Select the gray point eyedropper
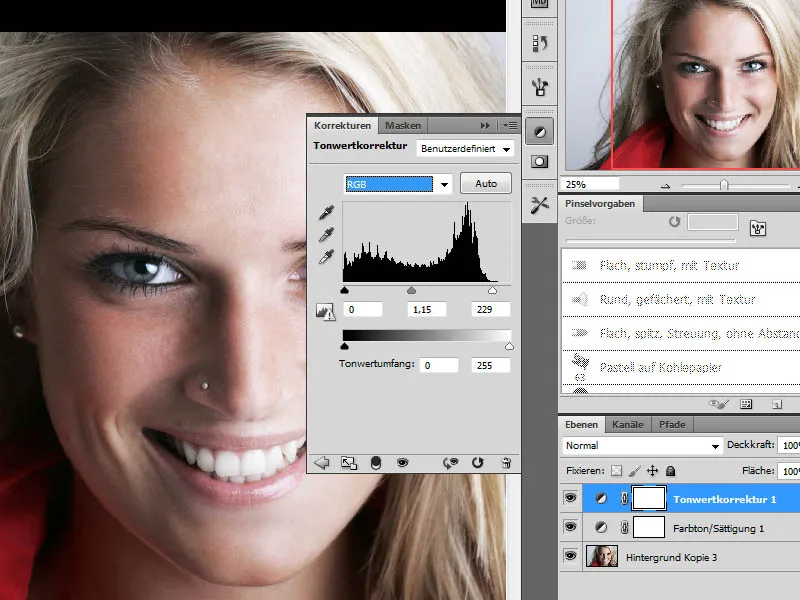The height and width of the screenshot is (600, 800). 326,234
